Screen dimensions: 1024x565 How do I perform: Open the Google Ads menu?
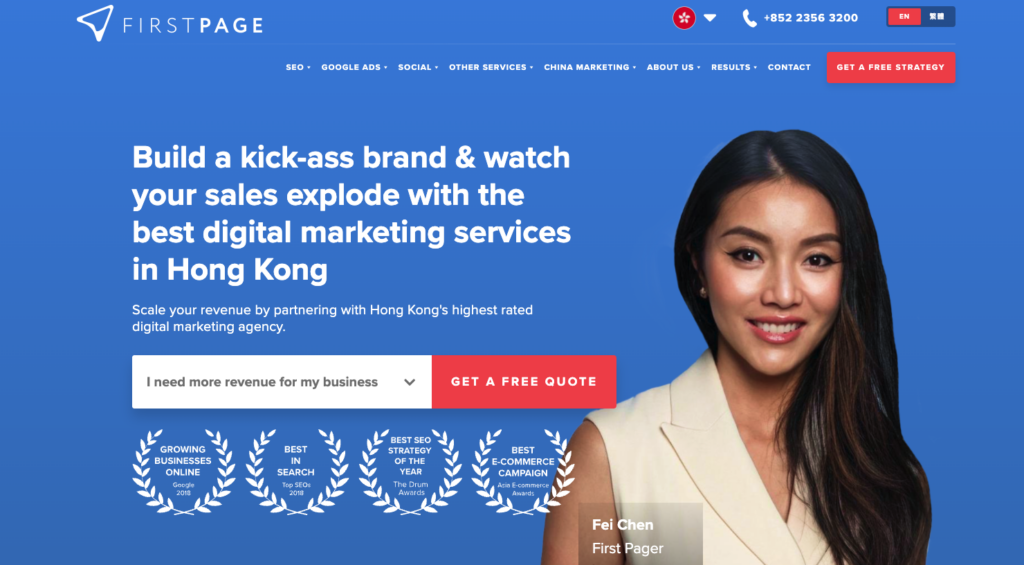click(354, 67)
